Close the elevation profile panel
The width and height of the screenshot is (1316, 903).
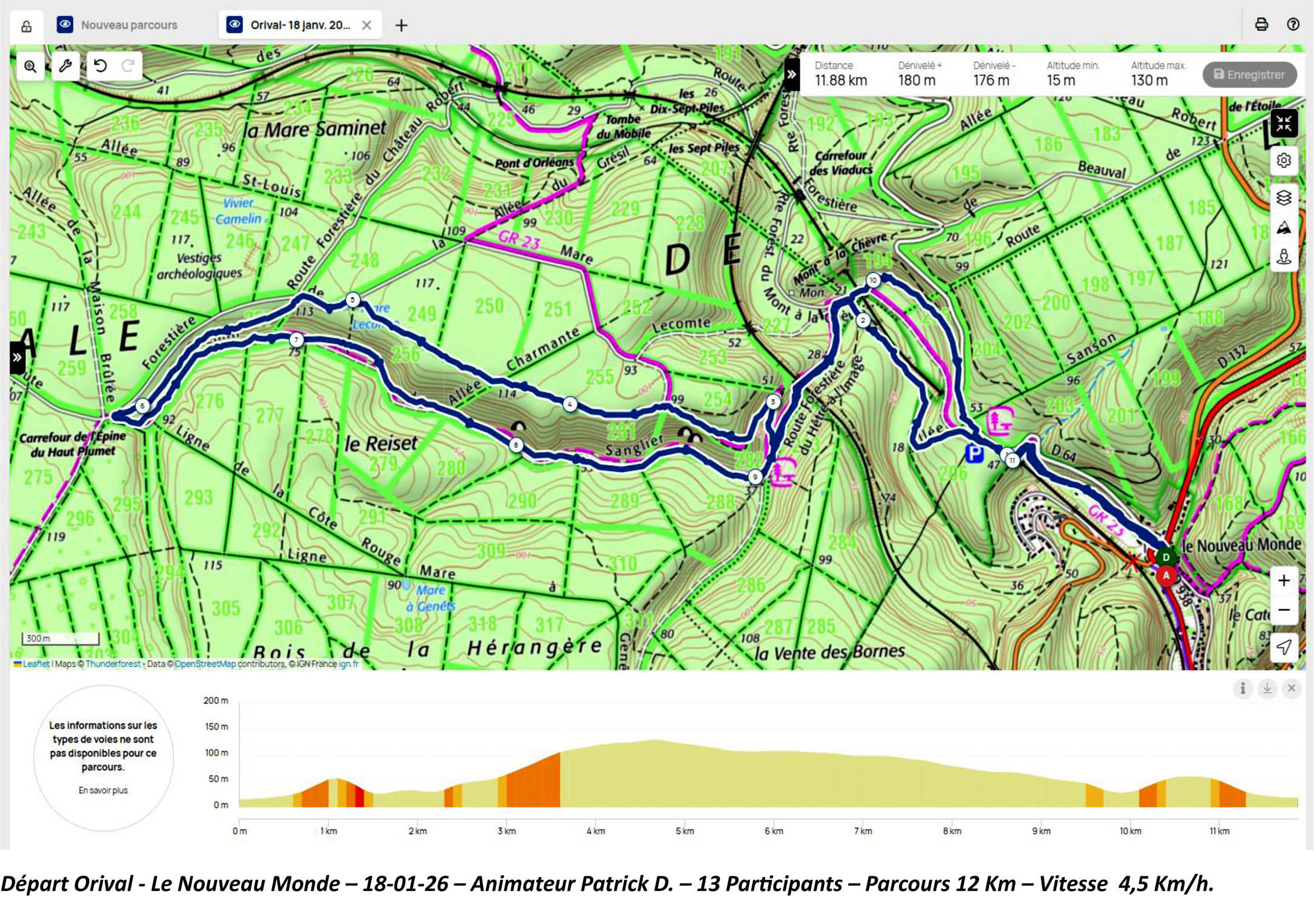pos(1291,689)
